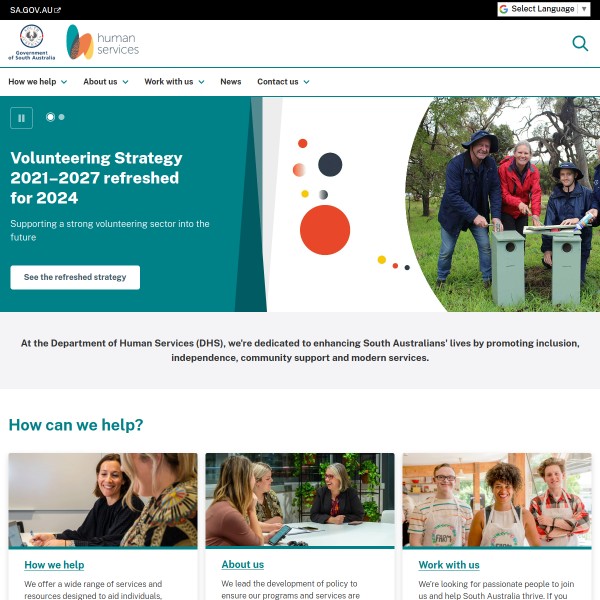
Task: Open the site search magnifier icon
Action: 580,43
